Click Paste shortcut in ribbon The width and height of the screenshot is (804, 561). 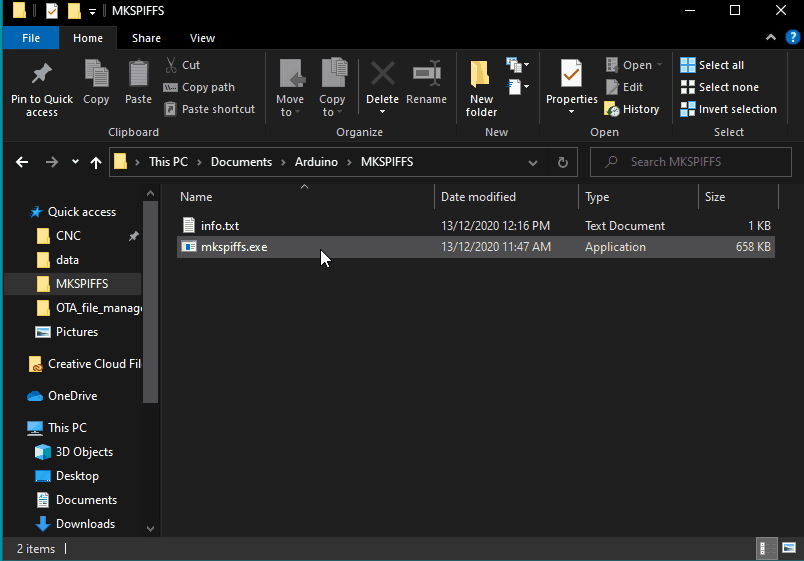point(209,109)
